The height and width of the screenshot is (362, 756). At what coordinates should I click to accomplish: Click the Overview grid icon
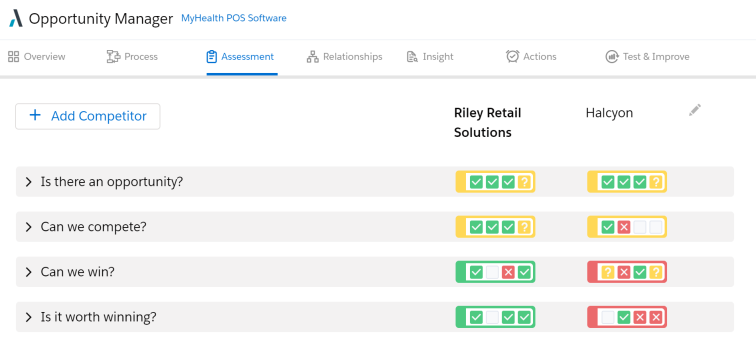tap(14, 57)
